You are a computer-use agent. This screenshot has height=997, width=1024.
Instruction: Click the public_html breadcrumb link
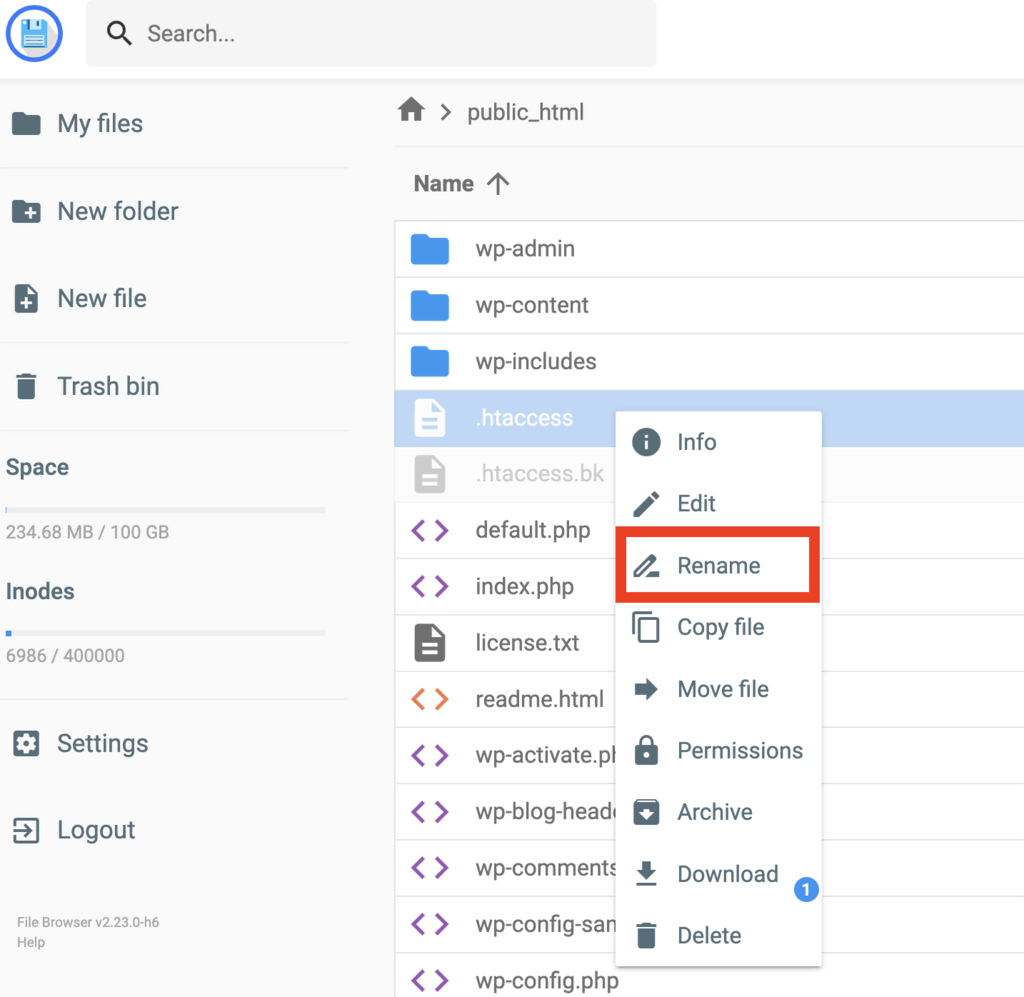[x=525, y=112]
